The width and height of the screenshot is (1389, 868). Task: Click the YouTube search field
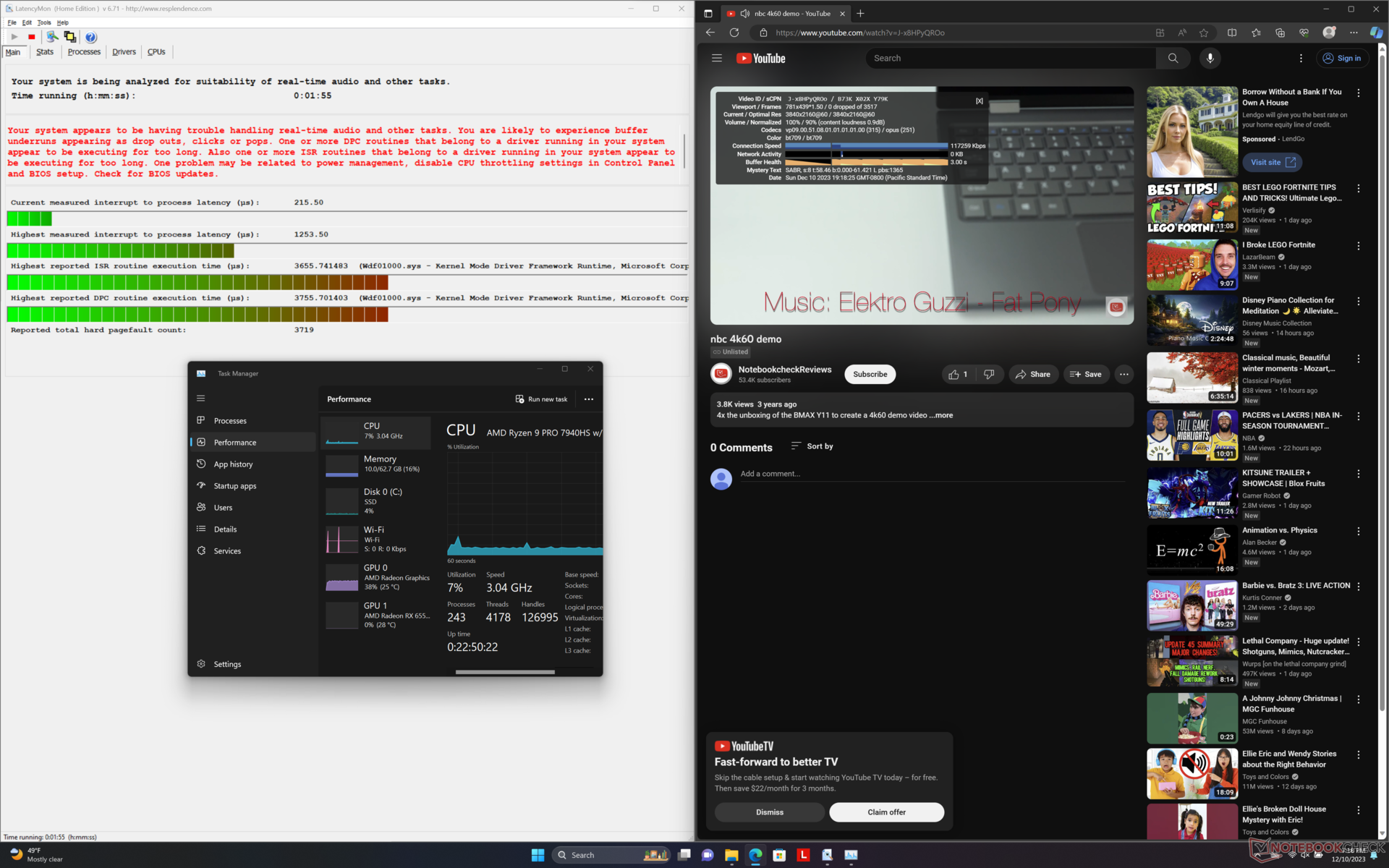[x=1010, y=59]
